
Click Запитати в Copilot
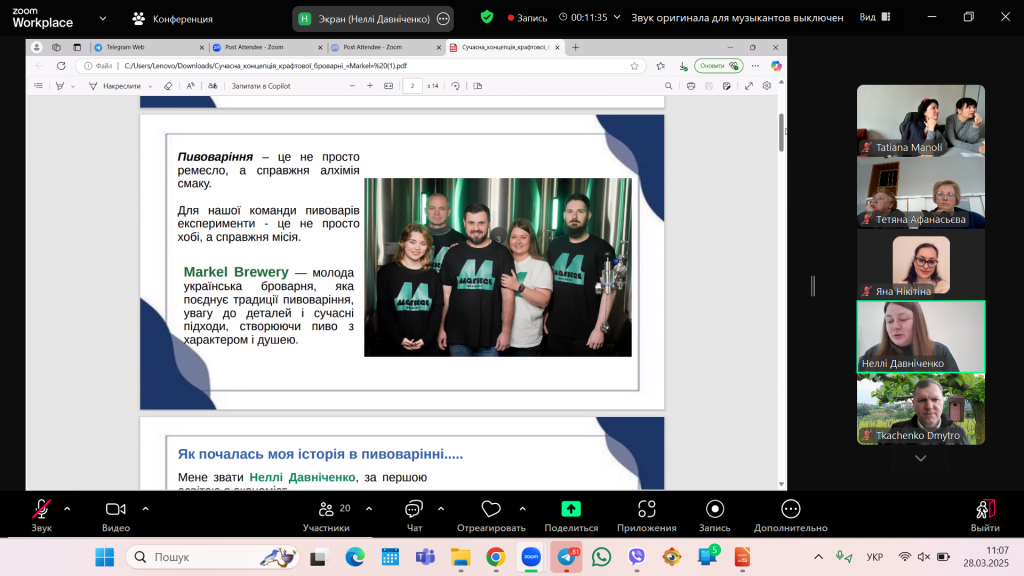[x=261, y=86]
